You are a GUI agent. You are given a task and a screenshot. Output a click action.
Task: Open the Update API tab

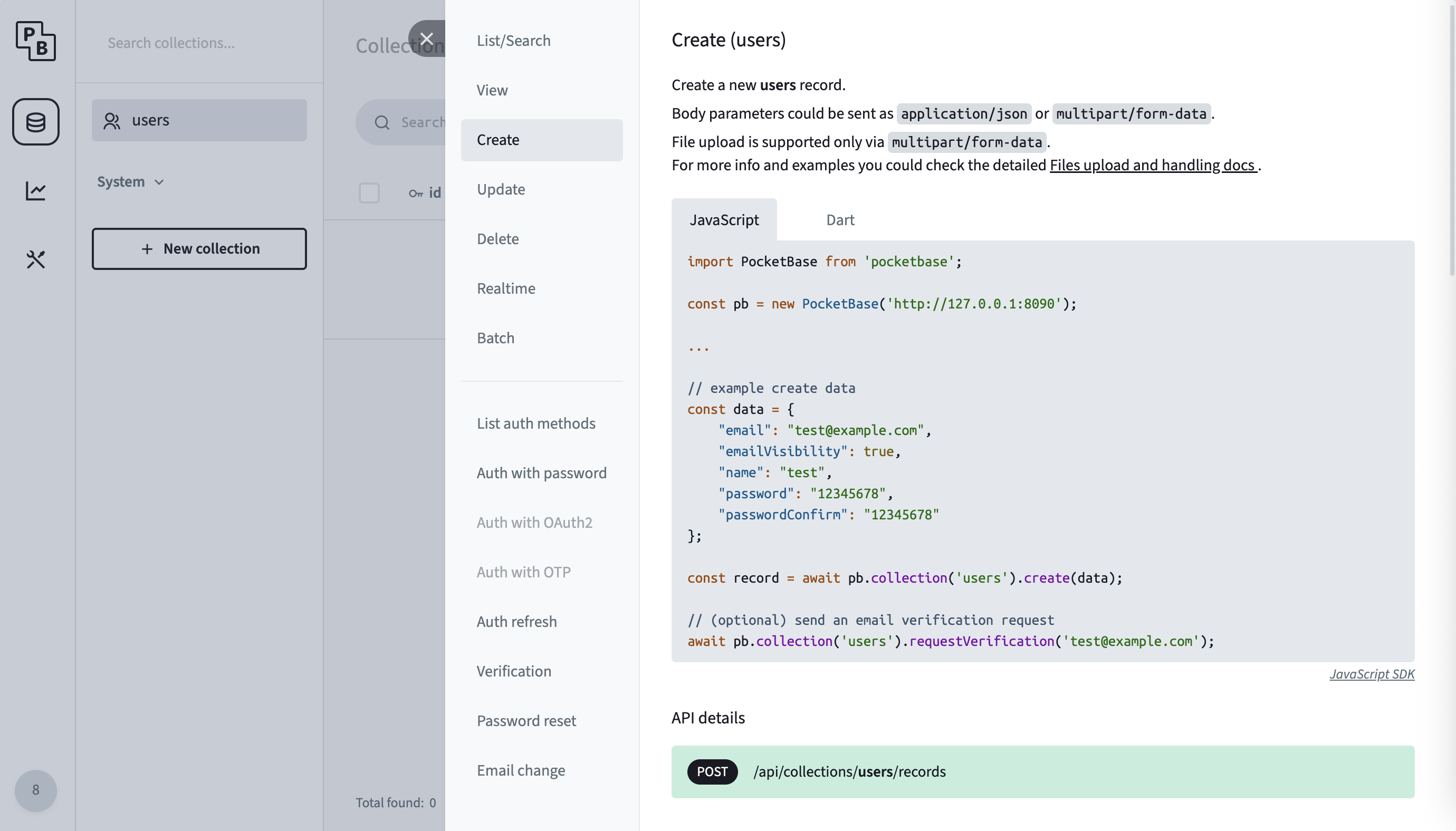(541, 189)
